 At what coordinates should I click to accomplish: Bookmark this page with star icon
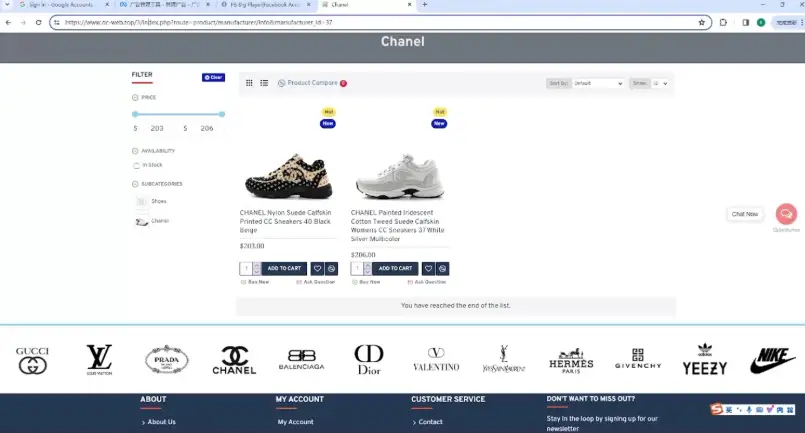click(x=702, y=21)
